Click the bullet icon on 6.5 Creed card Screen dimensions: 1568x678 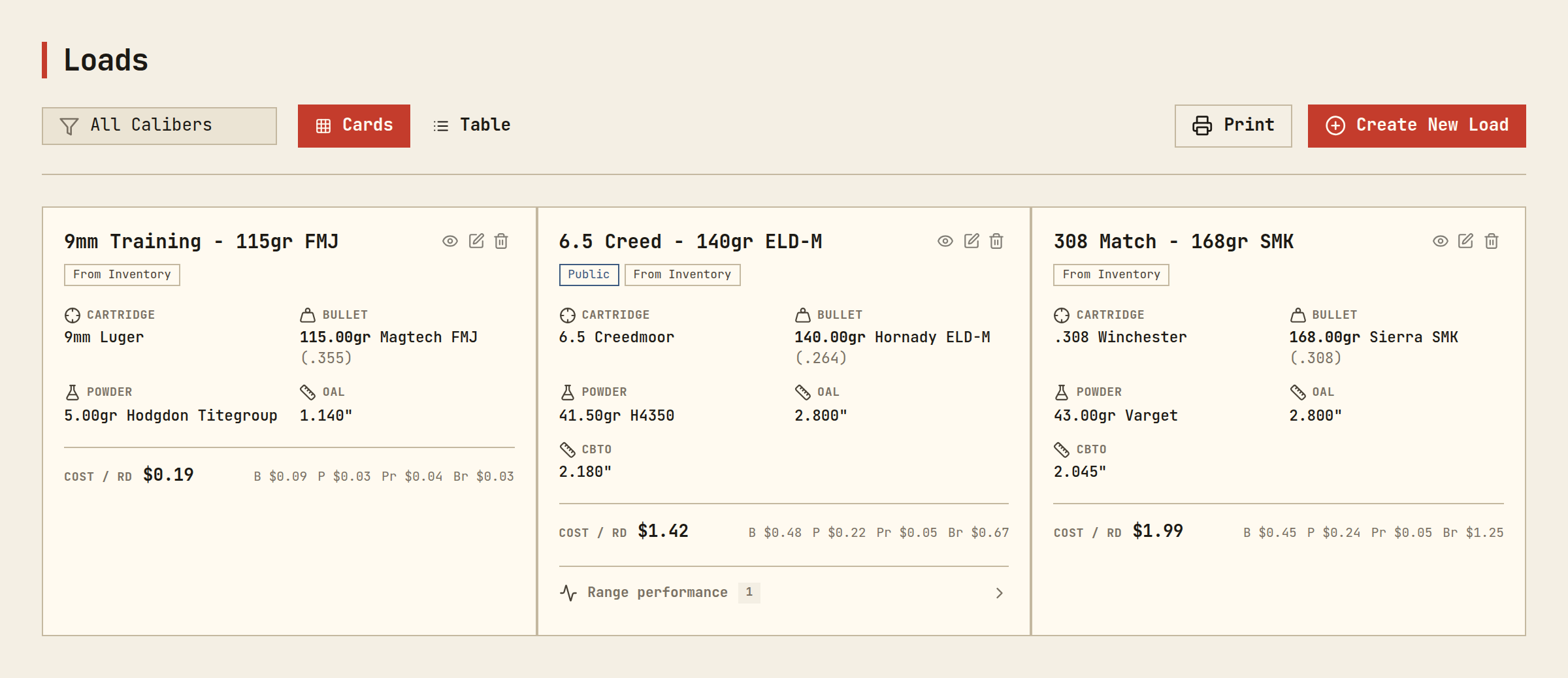point(803,315)
